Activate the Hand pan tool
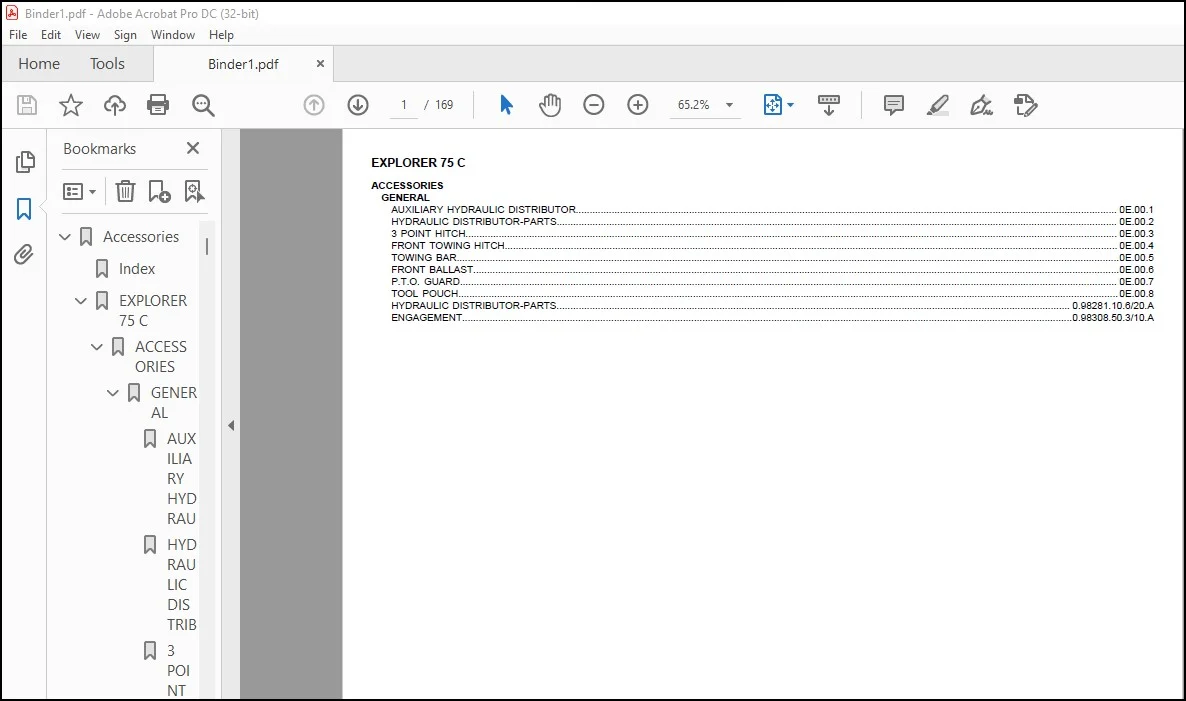 pos(550,105)
